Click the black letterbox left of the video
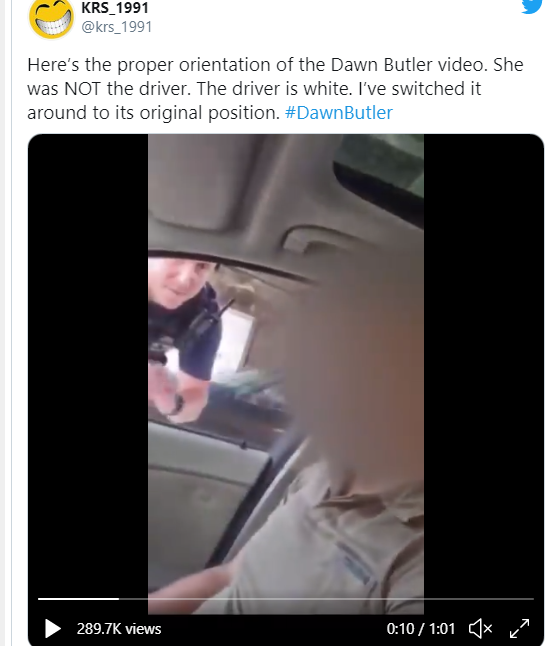 [88, 363]
